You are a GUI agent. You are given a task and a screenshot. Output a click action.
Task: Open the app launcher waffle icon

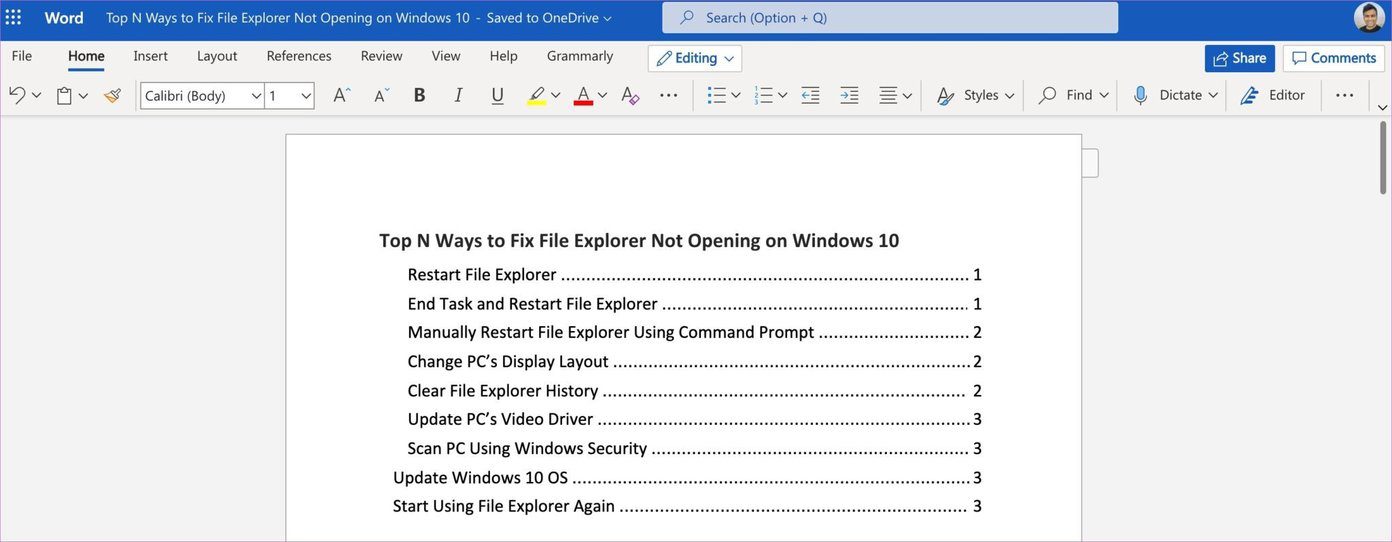[13, 18]
